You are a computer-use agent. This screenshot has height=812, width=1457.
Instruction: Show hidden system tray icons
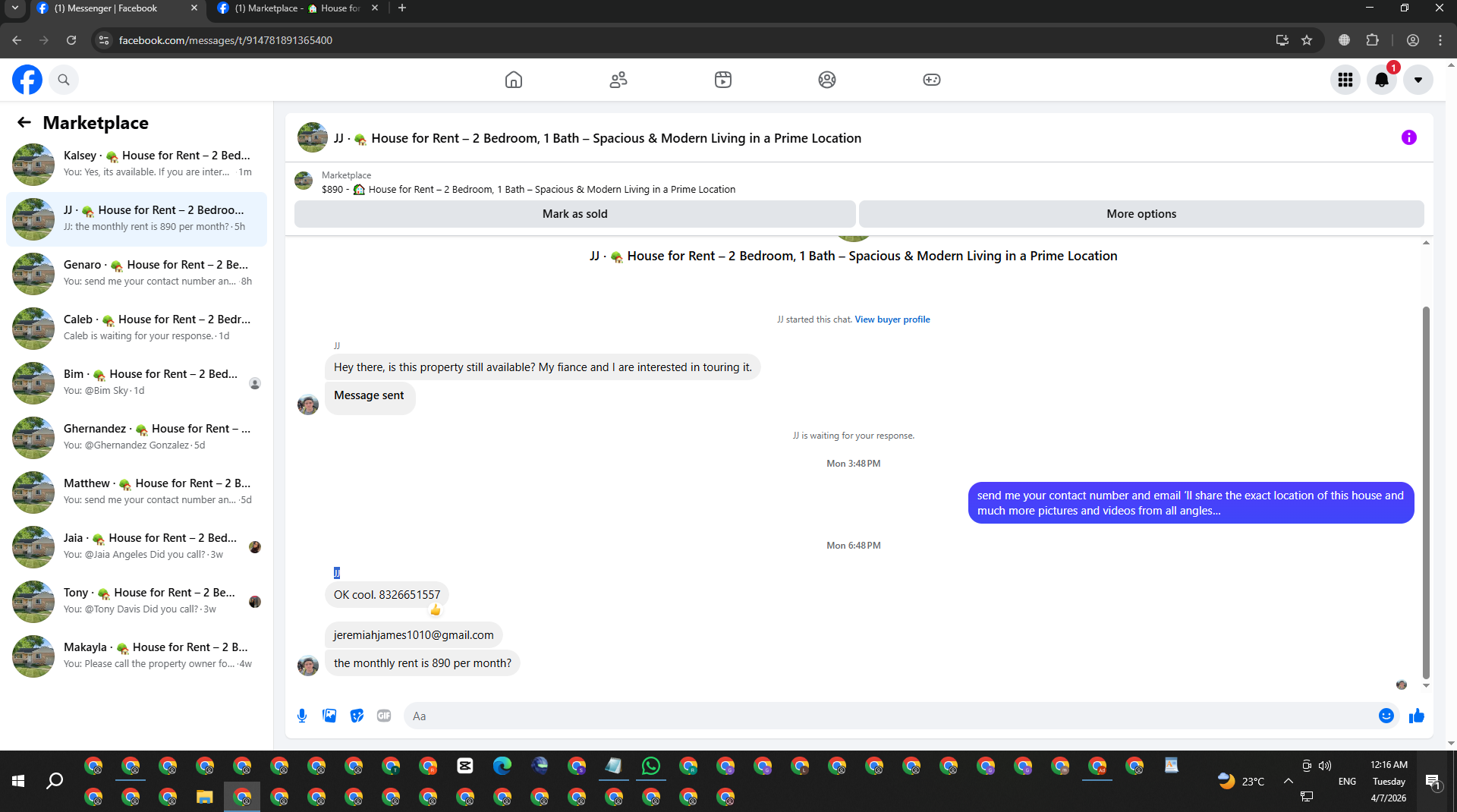[1289, 781]
